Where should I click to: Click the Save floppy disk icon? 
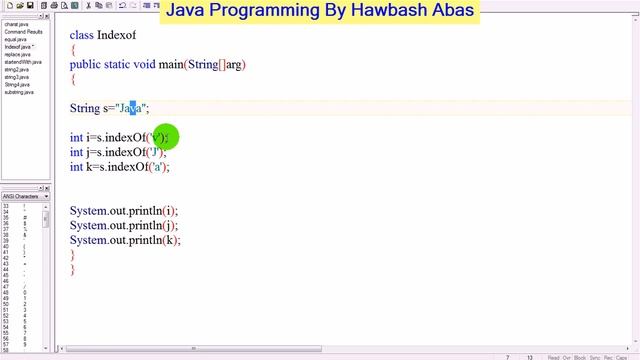click(x=30, y=6)
